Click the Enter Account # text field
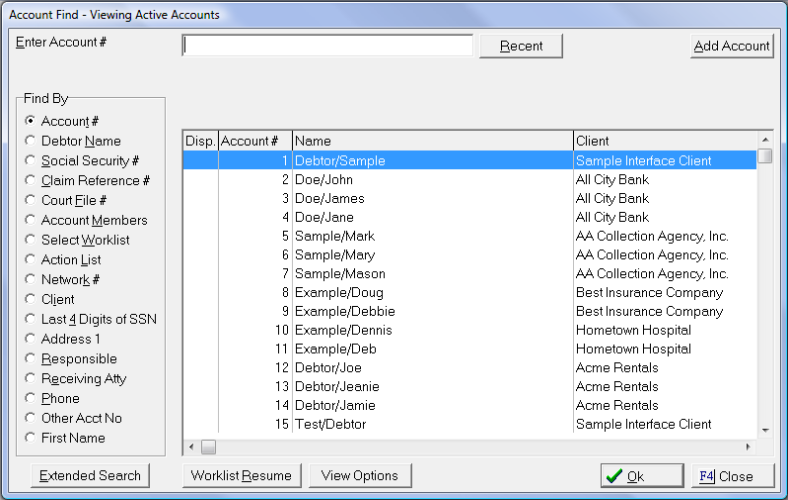Viewport: 788px width, 500px height. tap(327, 46)
